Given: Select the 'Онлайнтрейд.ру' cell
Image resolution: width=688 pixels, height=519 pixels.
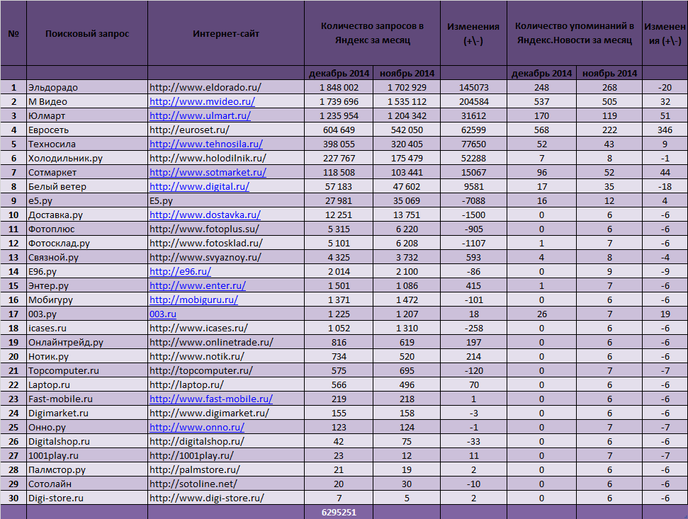Looking at the screenshot, I should (x=87, y=342).
